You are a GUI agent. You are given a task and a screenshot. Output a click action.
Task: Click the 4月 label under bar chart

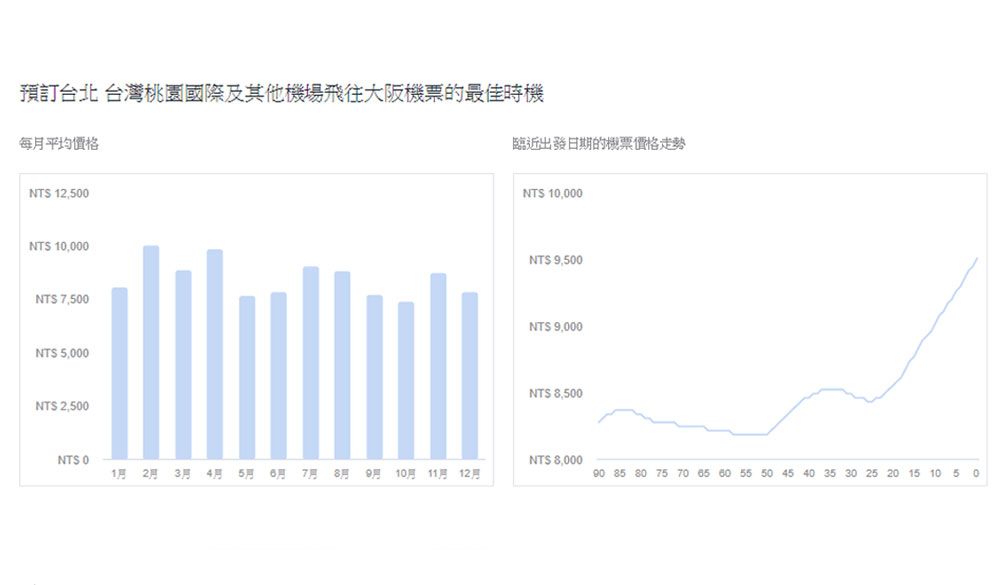pyautogui.click(x=214, y=474)
